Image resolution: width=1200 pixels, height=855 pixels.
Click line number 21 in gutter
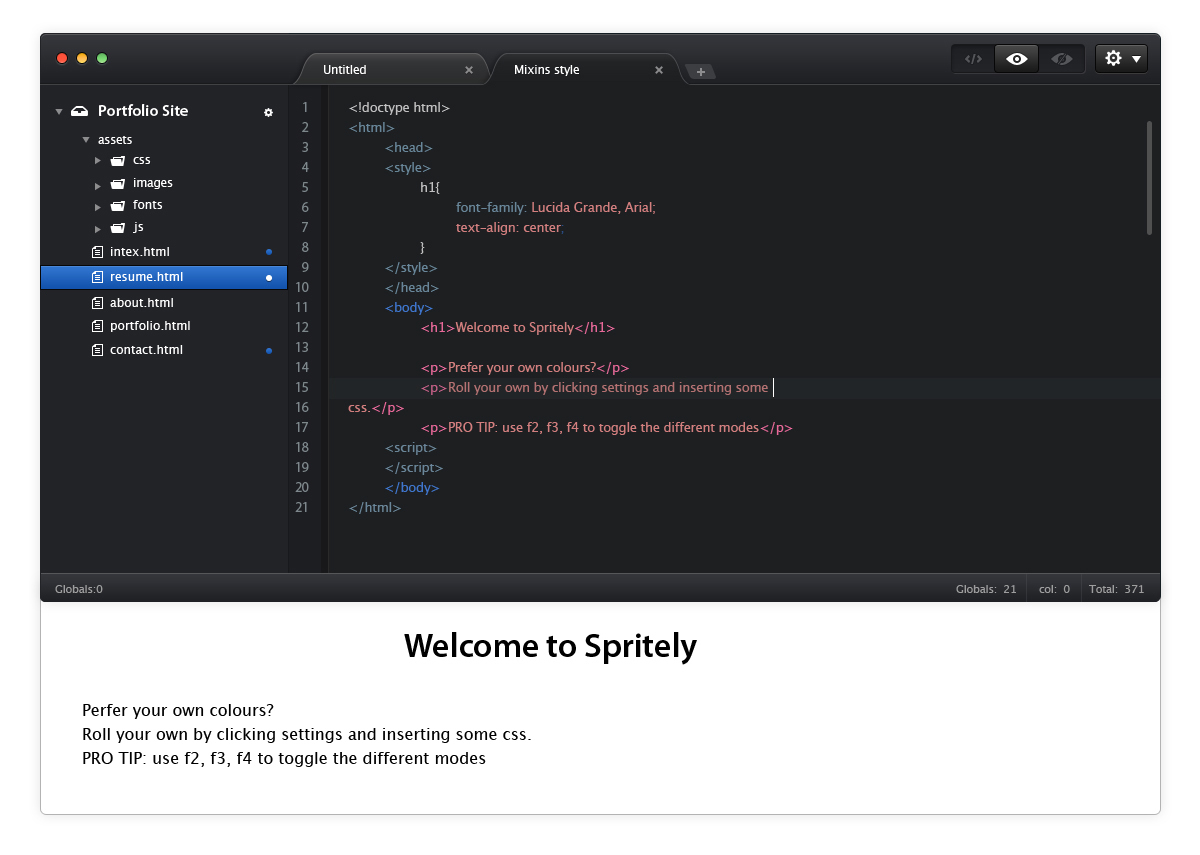click(302, 507)
